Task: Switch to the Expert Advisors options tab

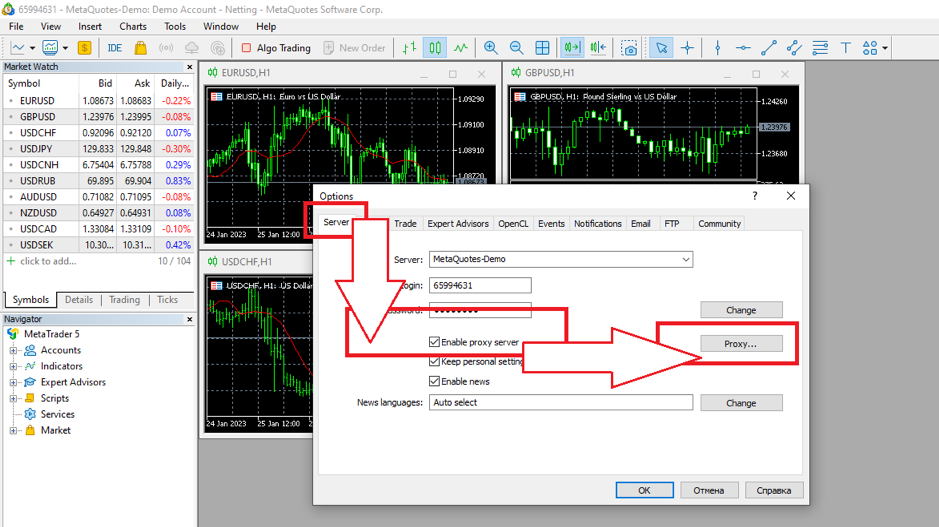Action: [458, 223]
